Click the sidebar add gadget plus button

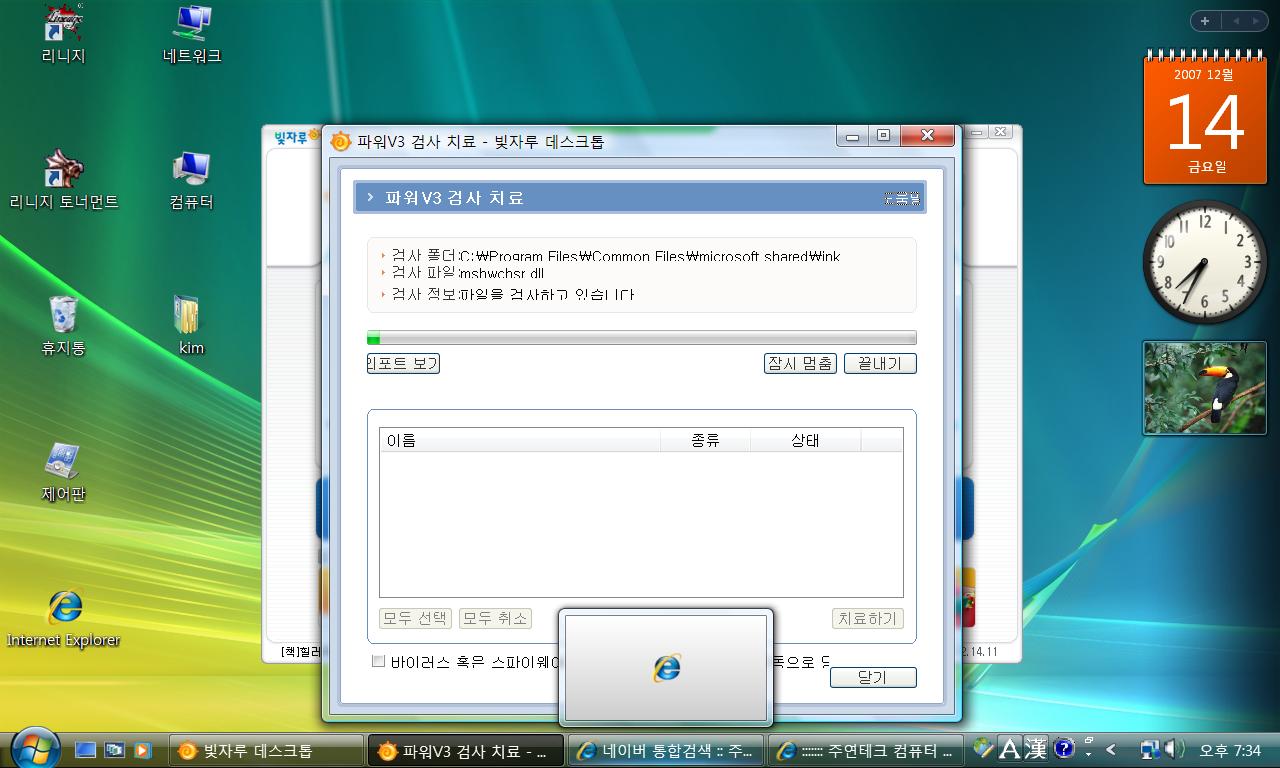pyautogui.click(x=1205, y=21)
